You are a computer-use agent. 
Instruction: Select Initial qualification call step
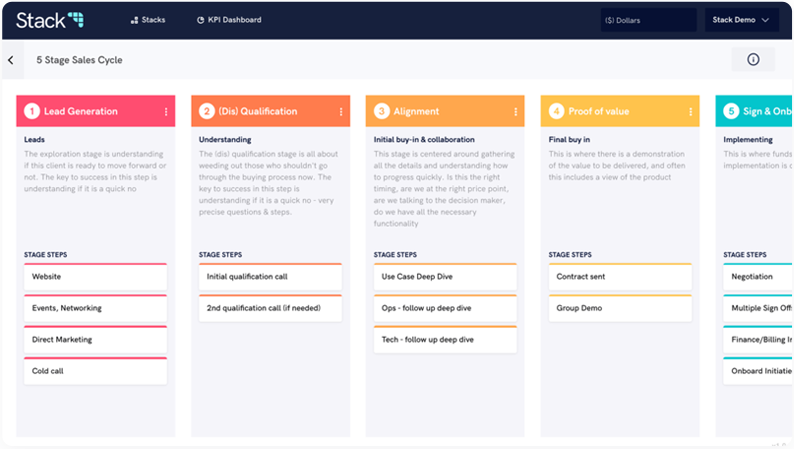click(x=270, y=277)
